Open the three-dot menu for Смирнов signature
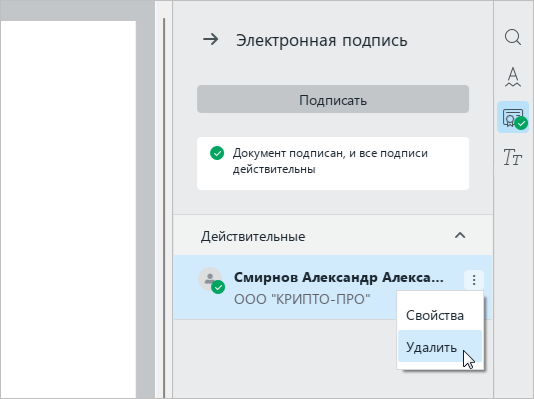This screenshot has width=534, height=399. tap(474, 280)
